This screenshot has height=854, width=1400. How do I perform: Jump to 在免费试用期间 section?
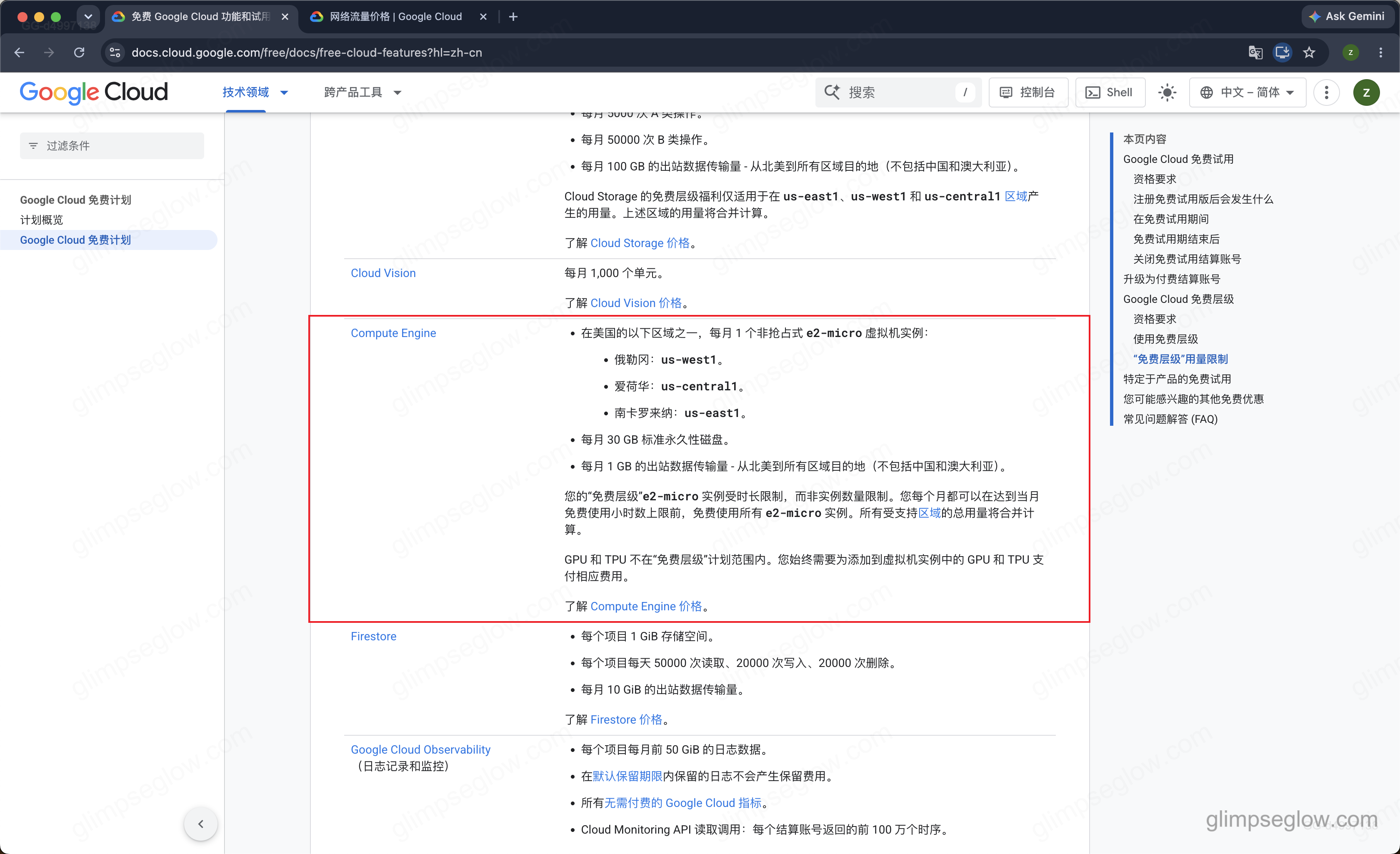1171,219
